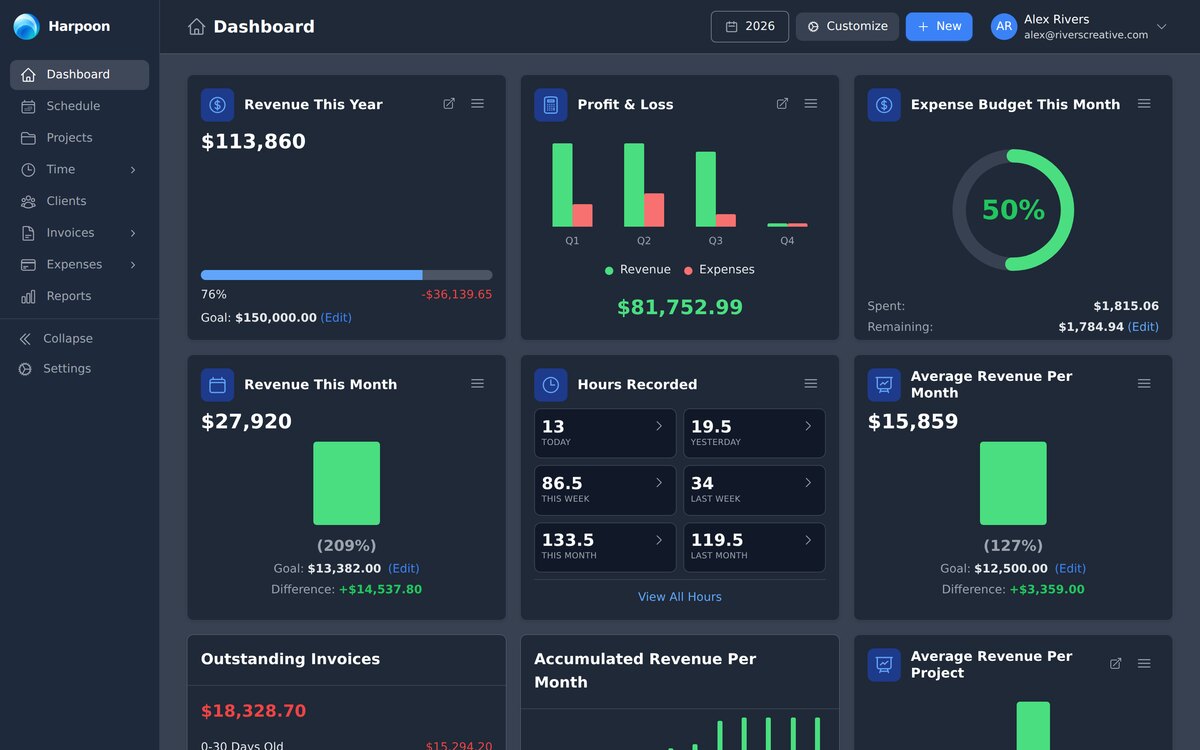Go to Schedule in the sidebar
The height and width of the screenshot is (750, 1200).
(x=80, y=106)
